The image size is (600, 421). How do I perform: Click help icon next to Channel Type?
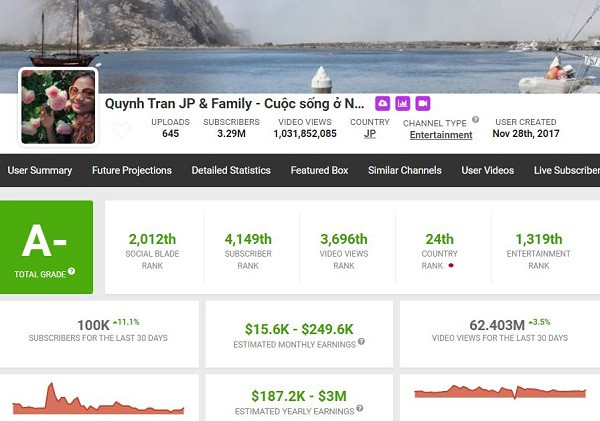click(x=475, y=120)
